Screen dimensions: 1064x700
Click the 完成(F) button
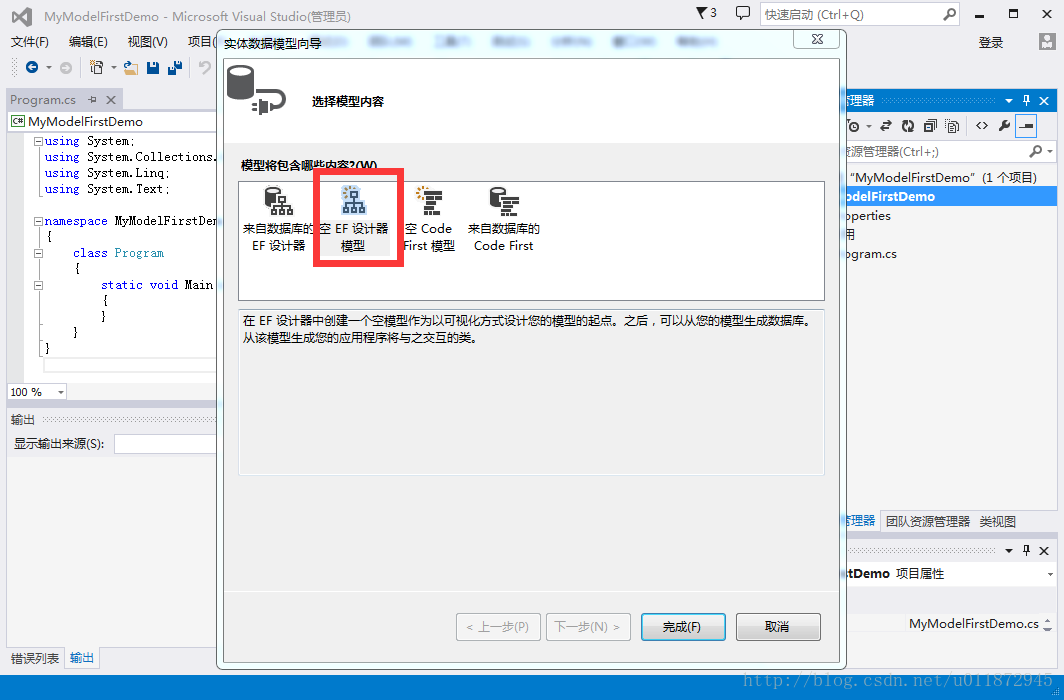click(x=683, y=627)
